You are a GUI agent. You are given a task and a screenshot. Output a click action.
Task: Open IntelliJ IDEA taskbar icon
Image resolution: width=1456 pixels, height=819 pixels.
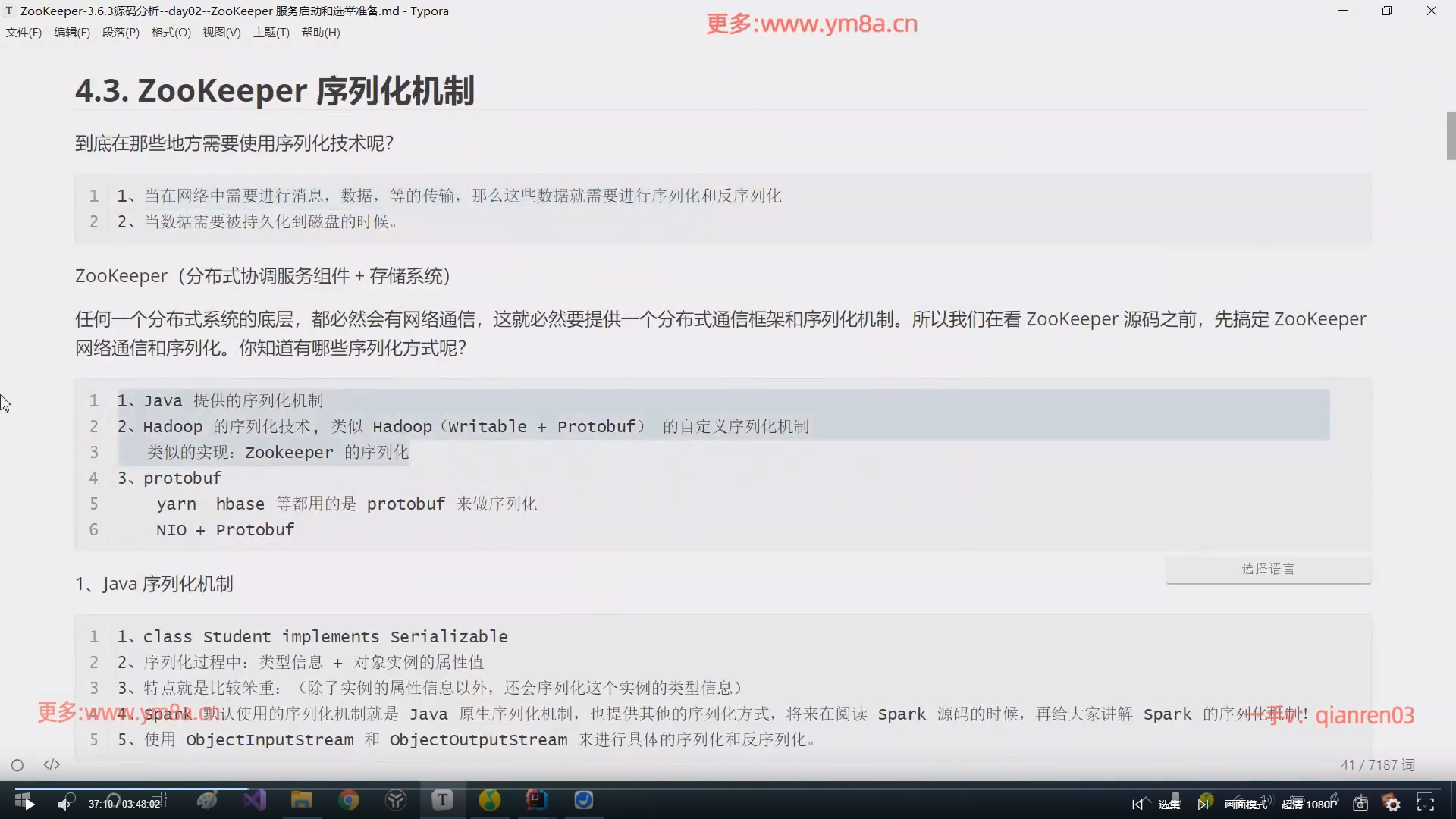point(536,800)
